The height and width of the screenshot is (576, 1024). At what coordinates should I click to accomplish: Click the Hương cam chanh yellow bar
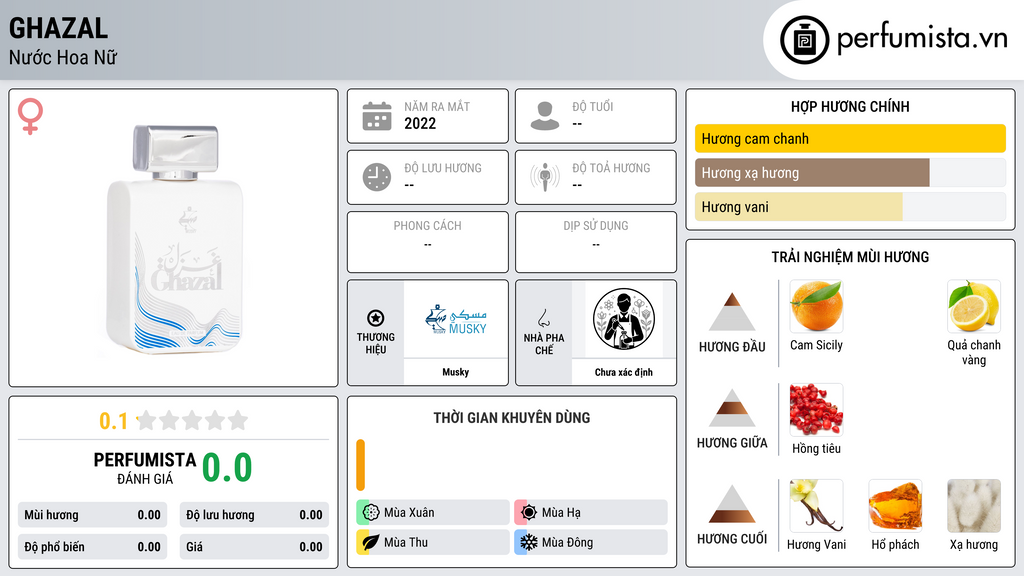click(850, 138)
